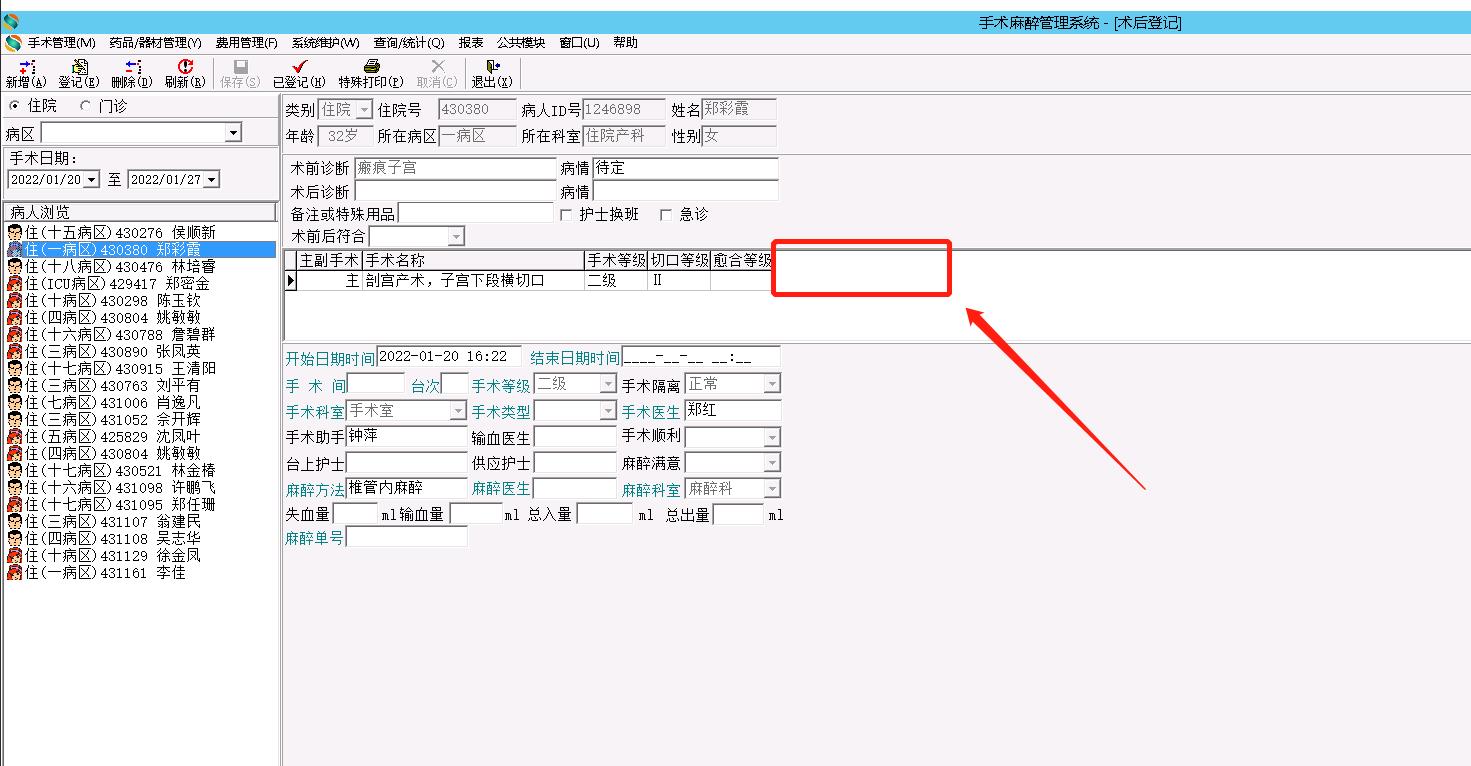Click the 结束日期时间 field
1471x766 pixels.
(x=701, y=357)
